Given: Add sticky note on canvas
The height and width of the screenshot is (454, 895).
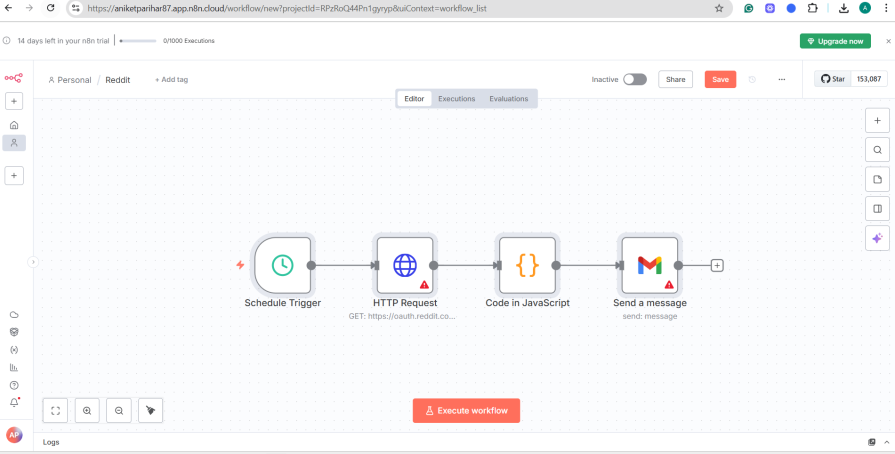Looking at the screenshot, I should tap(877, 179).
